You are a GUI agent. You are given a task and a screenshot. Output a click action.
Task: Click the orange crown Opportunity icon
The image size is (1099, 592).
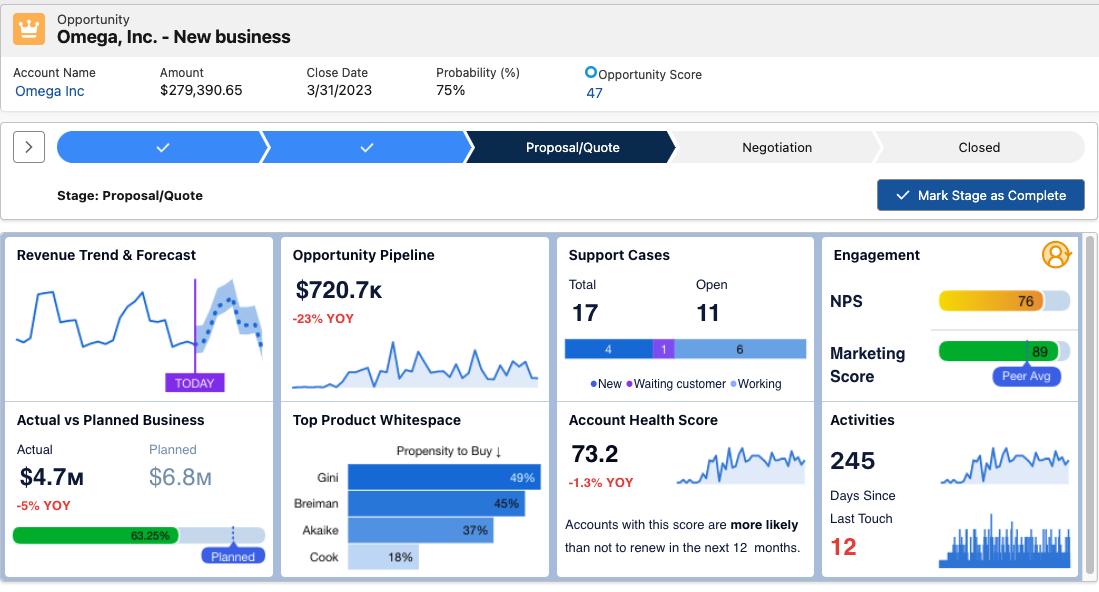pos(29,29)
